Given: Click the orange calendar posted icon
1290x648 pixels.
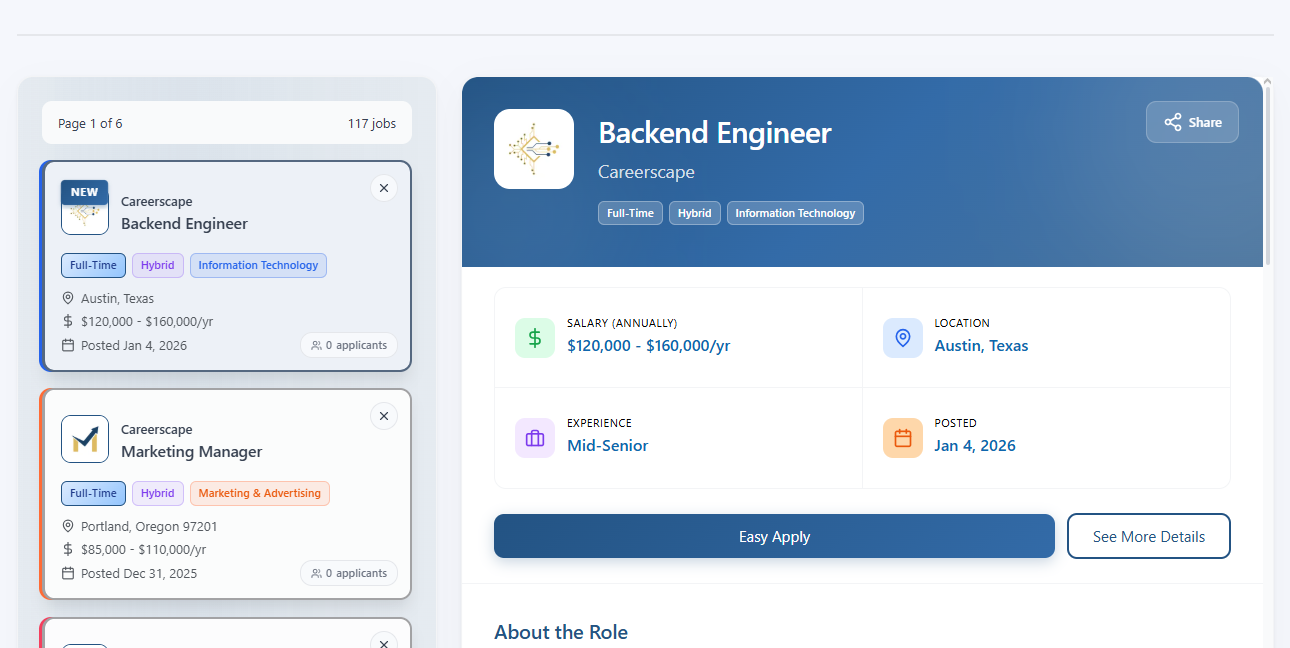Looking at the screenshot, I should (902, 438).
